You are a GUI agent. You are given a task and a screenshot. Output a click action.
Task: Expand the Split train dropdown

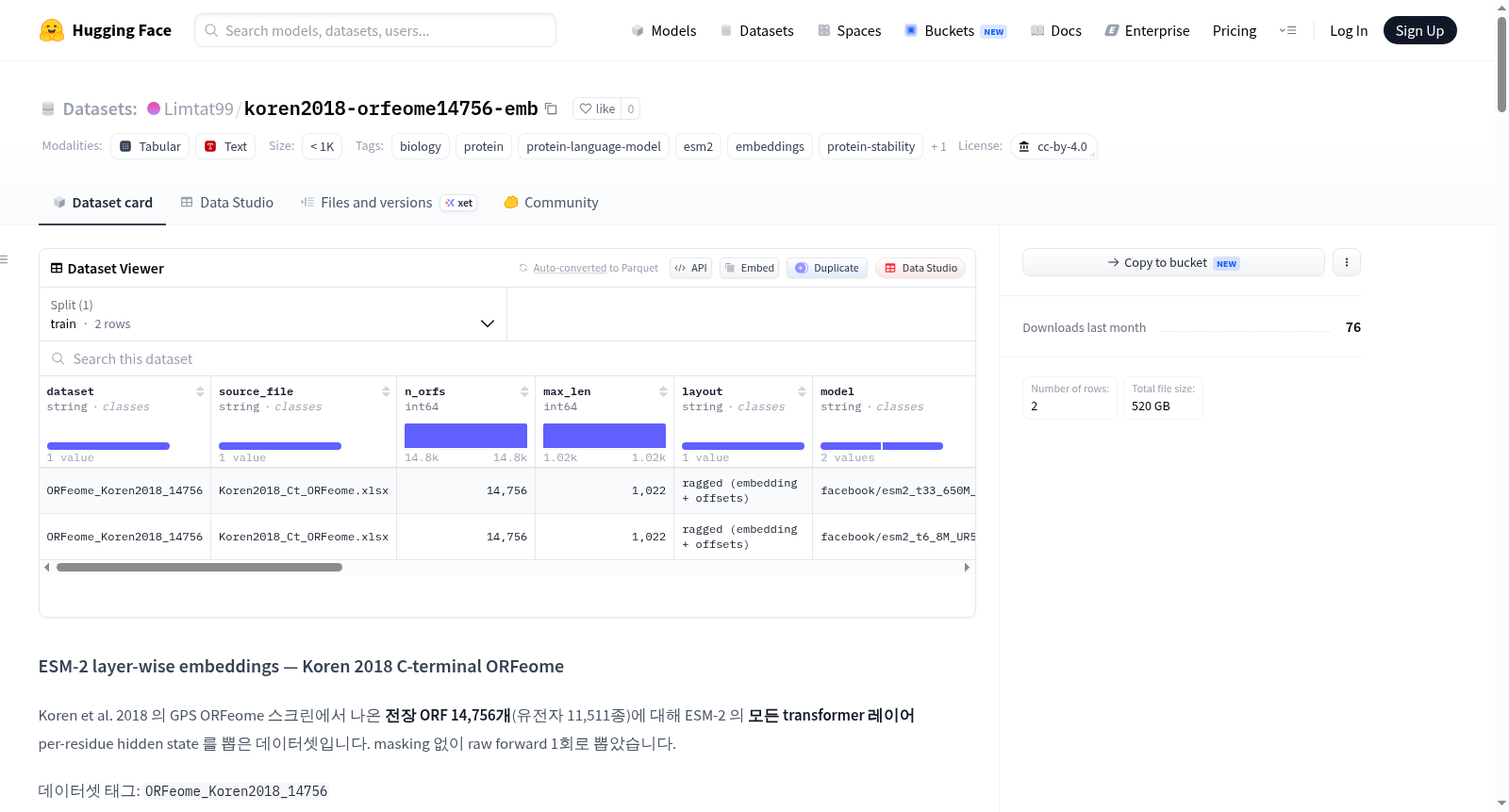click(x=273, y=314)
